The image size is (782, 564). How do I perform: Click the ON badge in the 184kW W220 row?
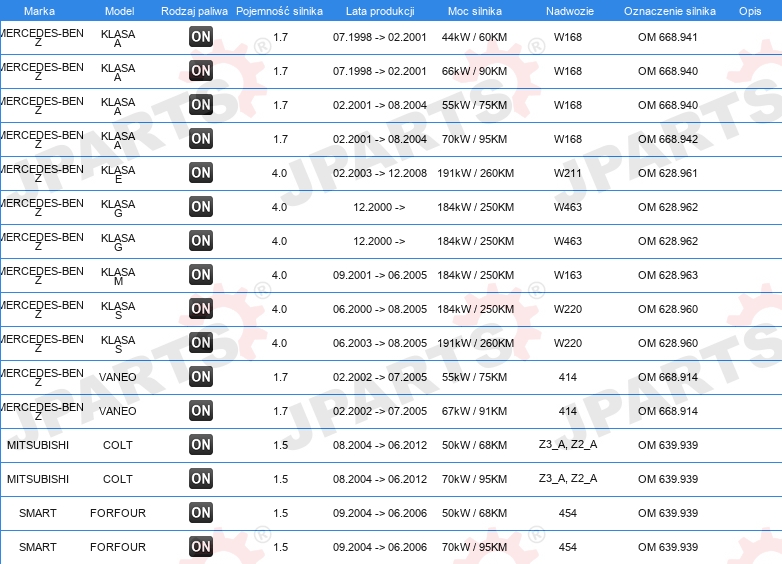[201, 309]
